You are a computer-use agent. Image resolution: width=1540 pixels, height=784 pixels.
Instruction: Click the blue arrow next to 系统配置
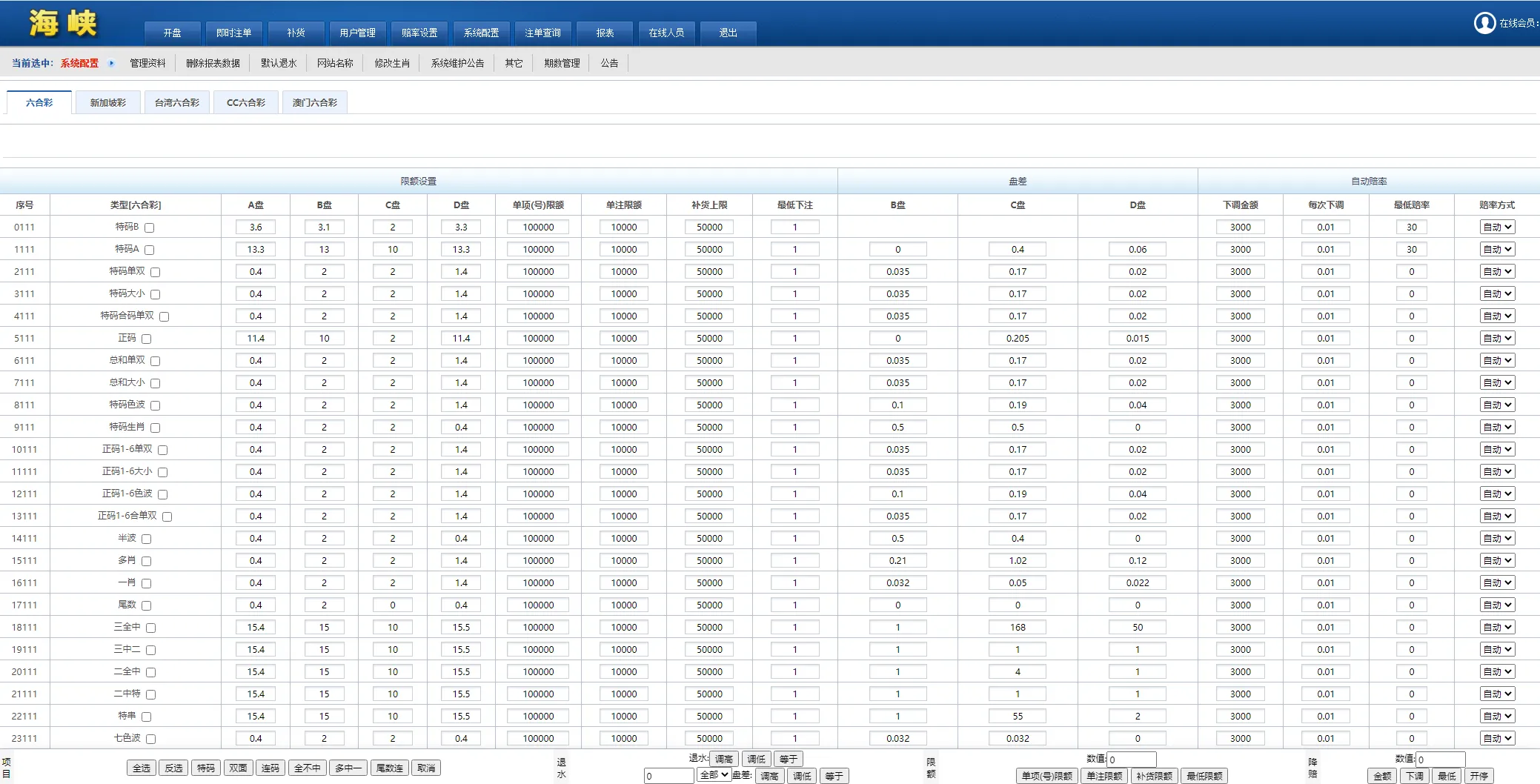(111, 63)
